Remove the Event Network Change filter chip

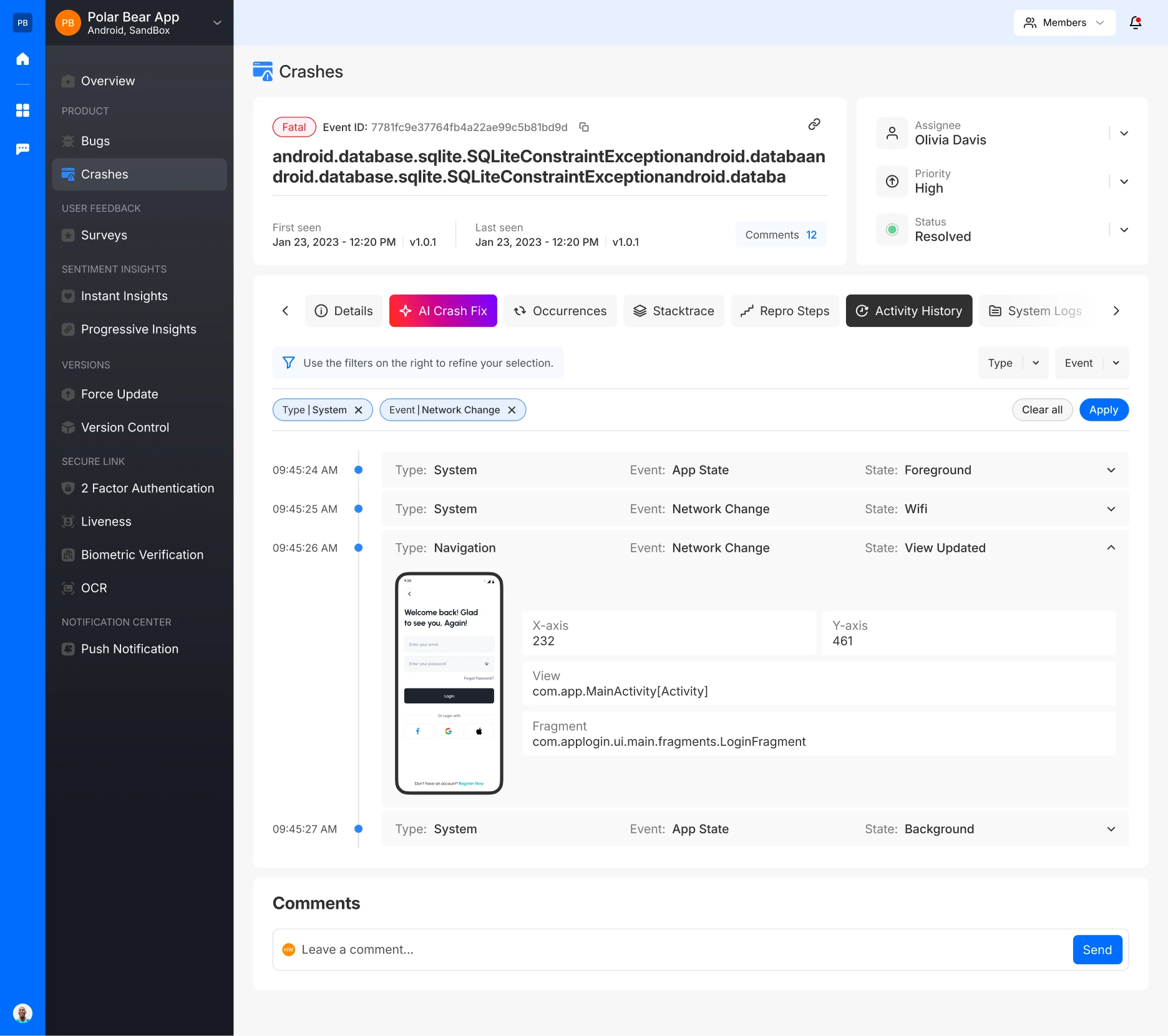click(512, 410)
